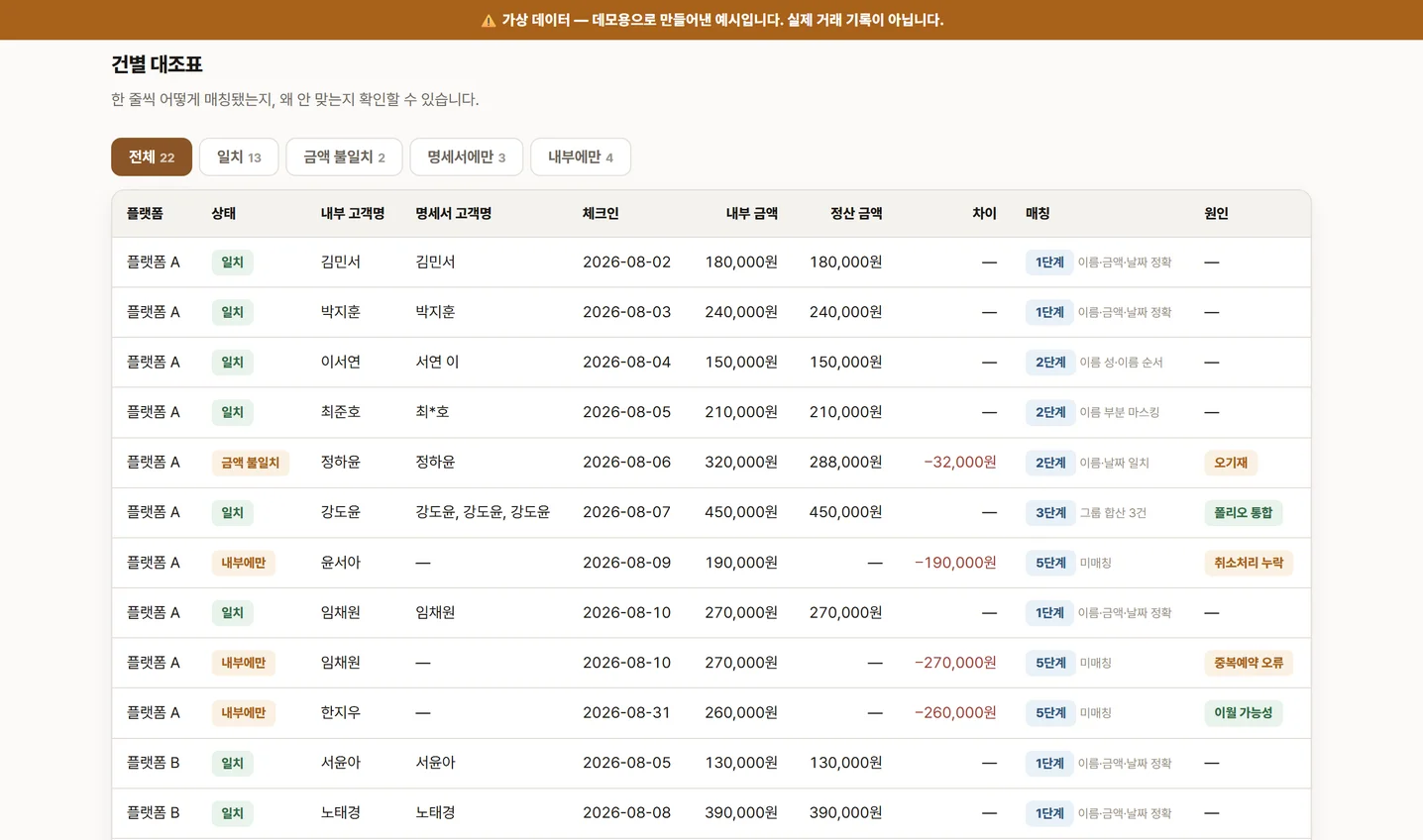This screenshot has height=840, width=1423.
Task: Click the 체크인 column header
Action: click(x=601, y=213)
